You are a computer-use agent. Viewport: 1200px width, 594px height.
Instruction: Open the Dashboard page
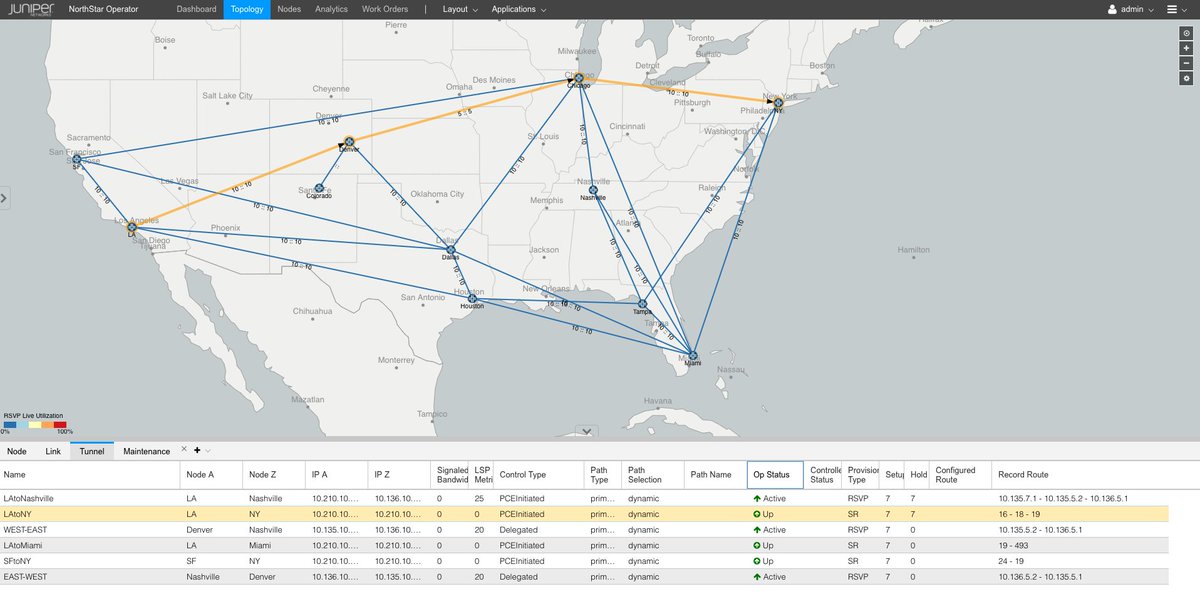[x=196, y=9]
